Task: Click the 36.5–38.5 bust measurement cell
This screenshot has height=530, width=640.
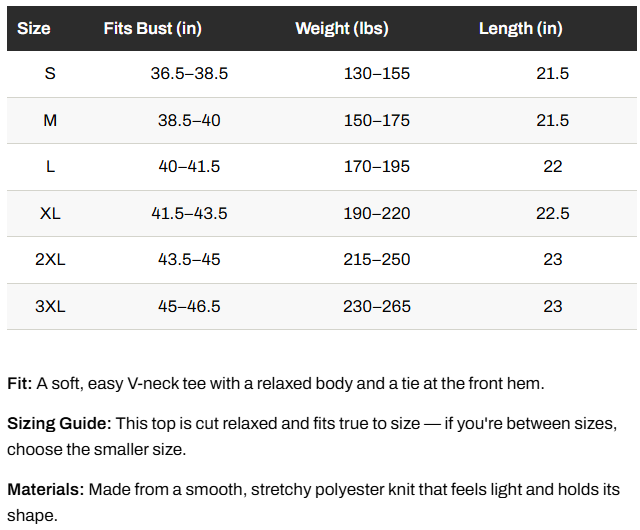Action: point(189,73)
